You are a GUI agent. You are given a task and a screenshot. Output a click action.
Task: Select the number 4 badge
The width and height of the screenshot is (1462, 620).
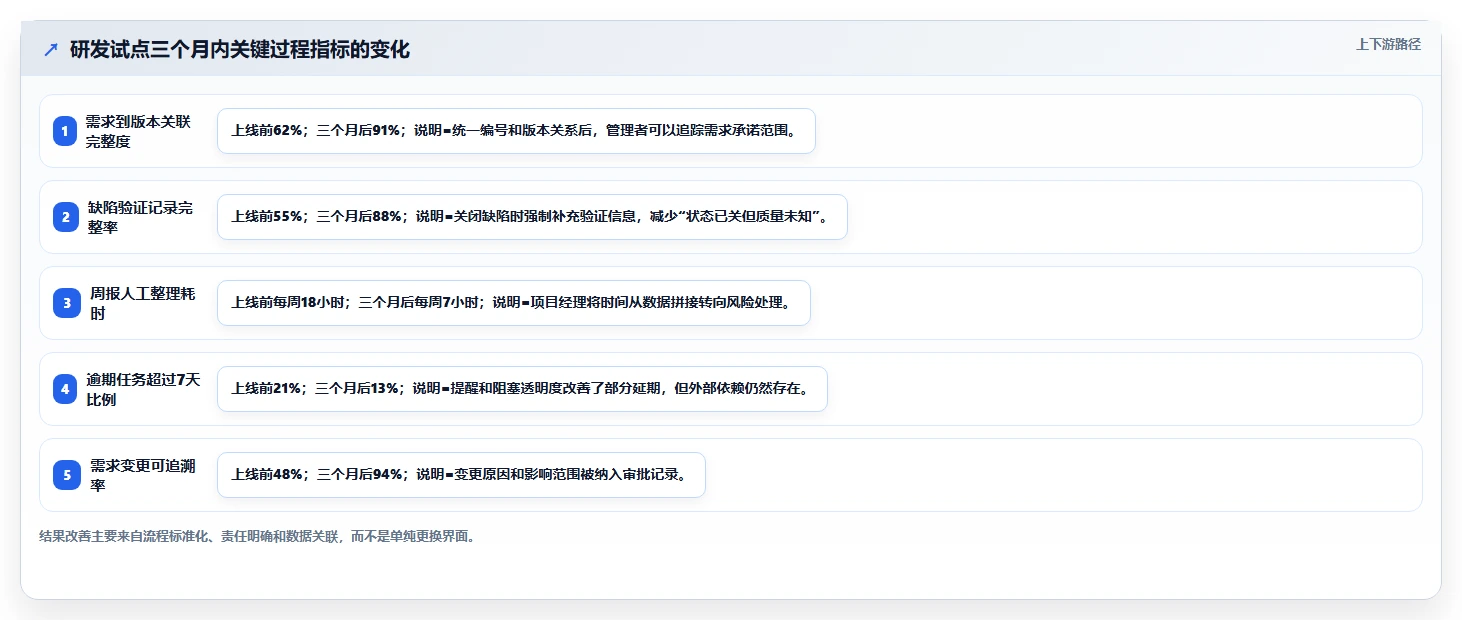(x=65, y=389)
